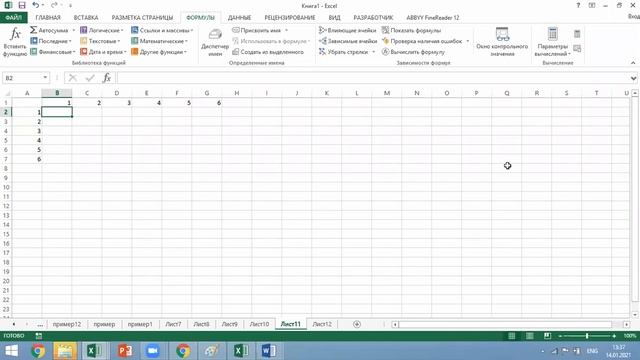Open Calculation Options (Параметры вычислений)

552,42
